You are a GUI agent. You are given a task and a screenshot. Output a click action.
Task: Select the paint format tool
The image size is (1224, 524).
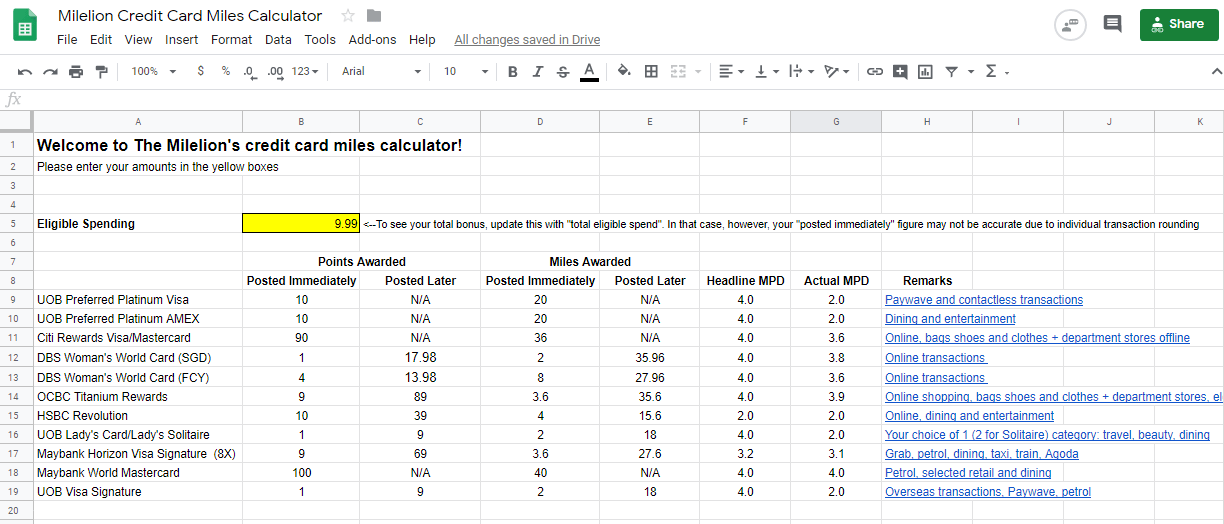[x=101, y=72]
